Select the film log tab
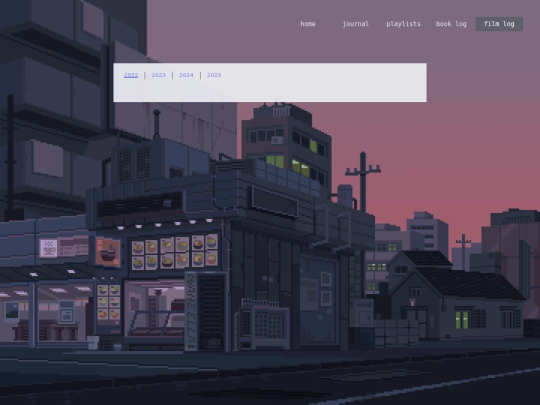This screenshot has height=405, width=540. coord(499,24)
